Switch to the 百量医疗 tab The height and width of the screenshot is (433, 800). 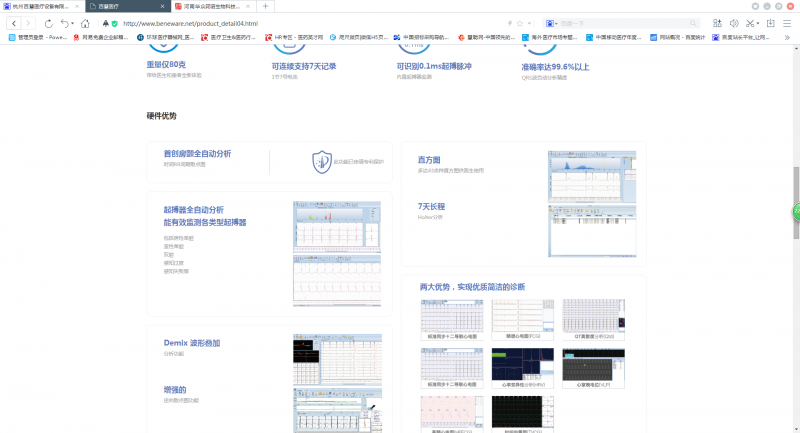[x=125, y=6]
